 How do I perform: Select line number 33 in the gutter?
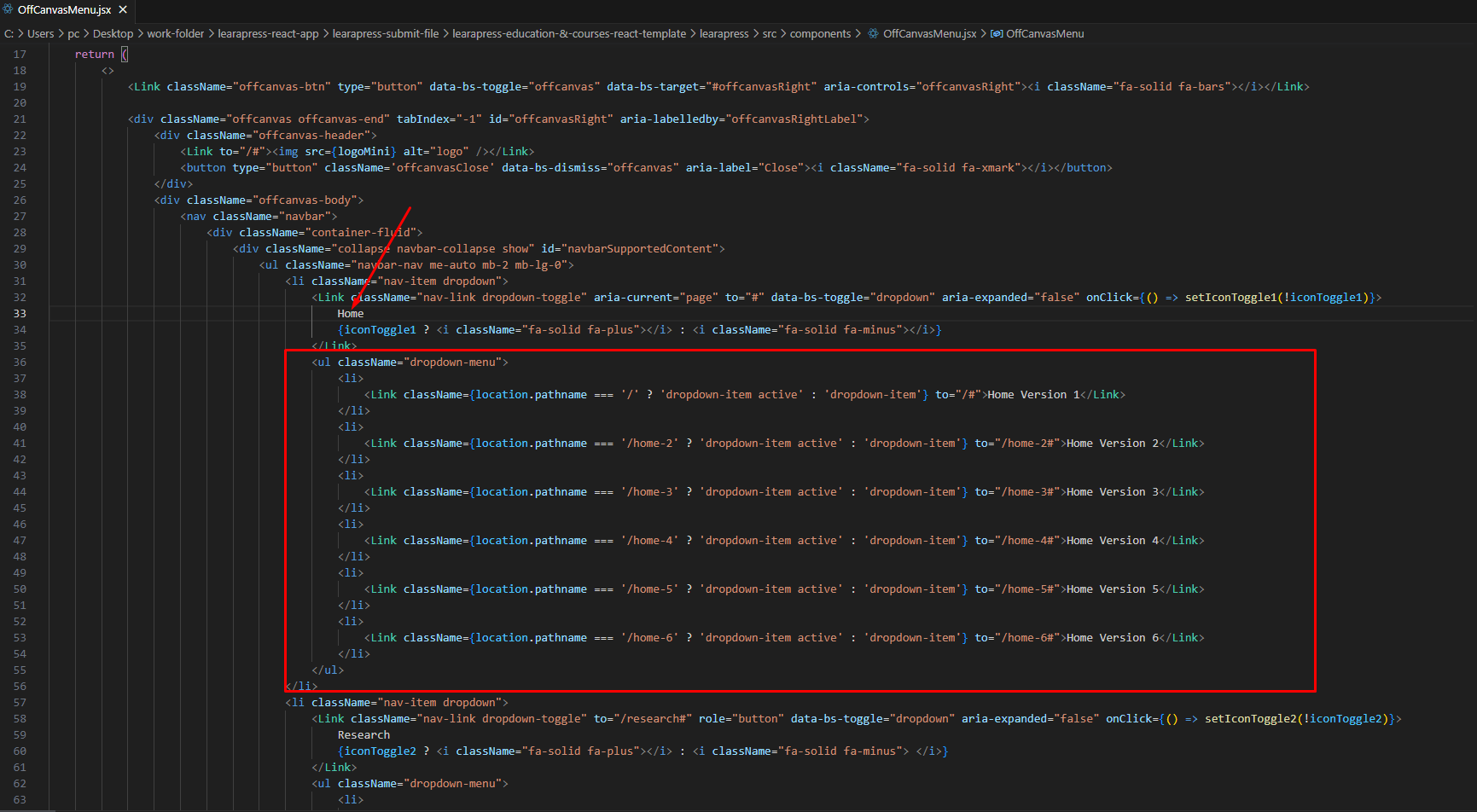tap(20, 314)
